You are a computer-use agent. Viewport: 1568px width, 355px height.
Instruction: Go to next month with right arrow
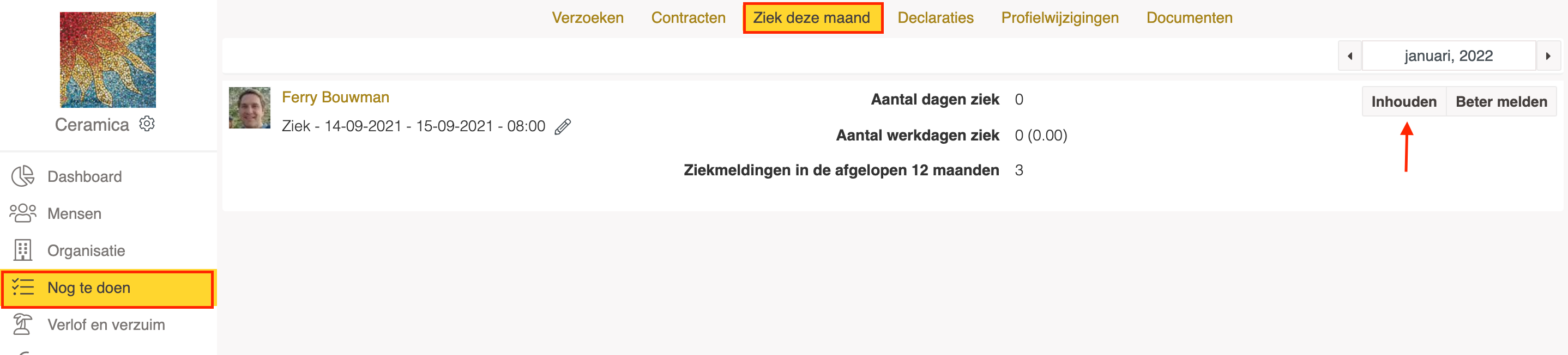[1548, 56]
